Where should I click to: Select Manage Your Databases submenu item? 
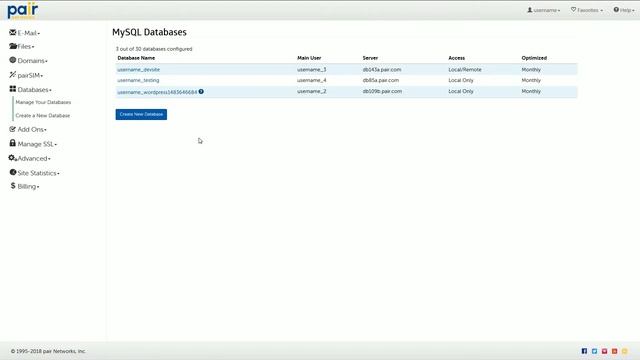coord(43,102)
